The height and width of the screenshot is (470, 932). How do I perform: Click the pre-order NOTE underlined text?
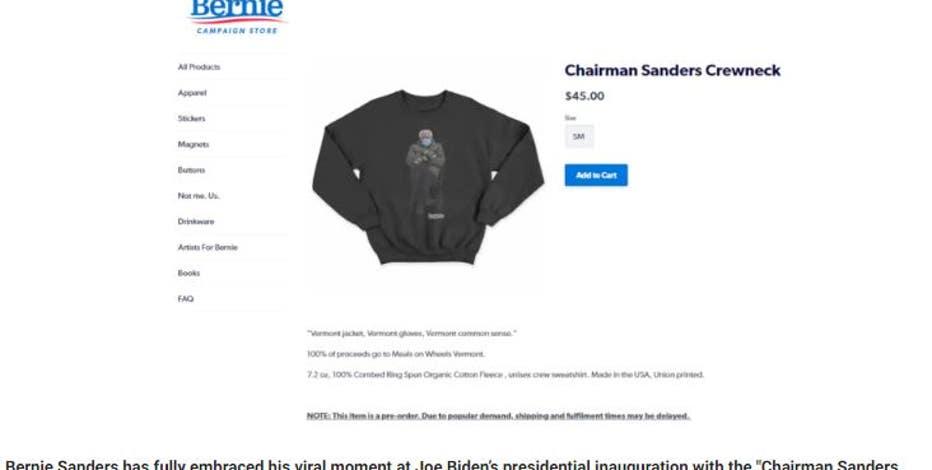(x=498, y=416)
